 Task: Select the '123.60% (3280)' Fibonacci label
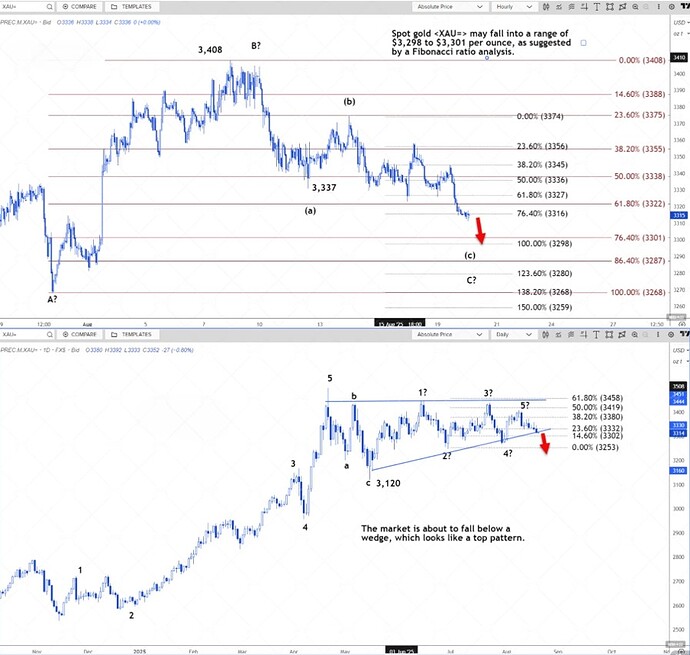544,273
